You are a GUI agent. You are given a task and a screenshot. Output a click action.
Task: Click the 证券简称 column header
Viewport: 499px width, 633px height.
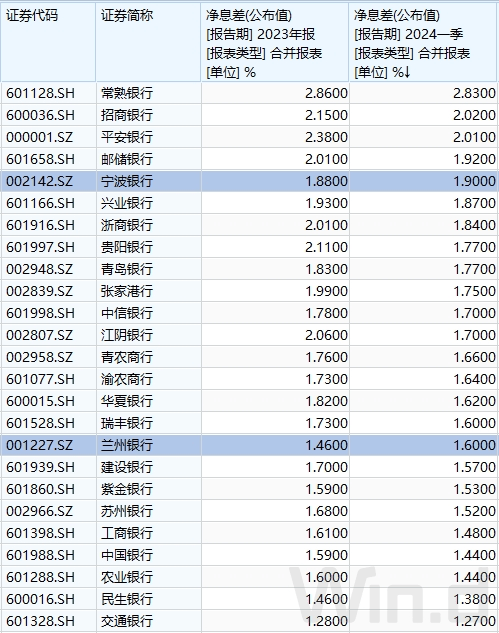[149, 42]
